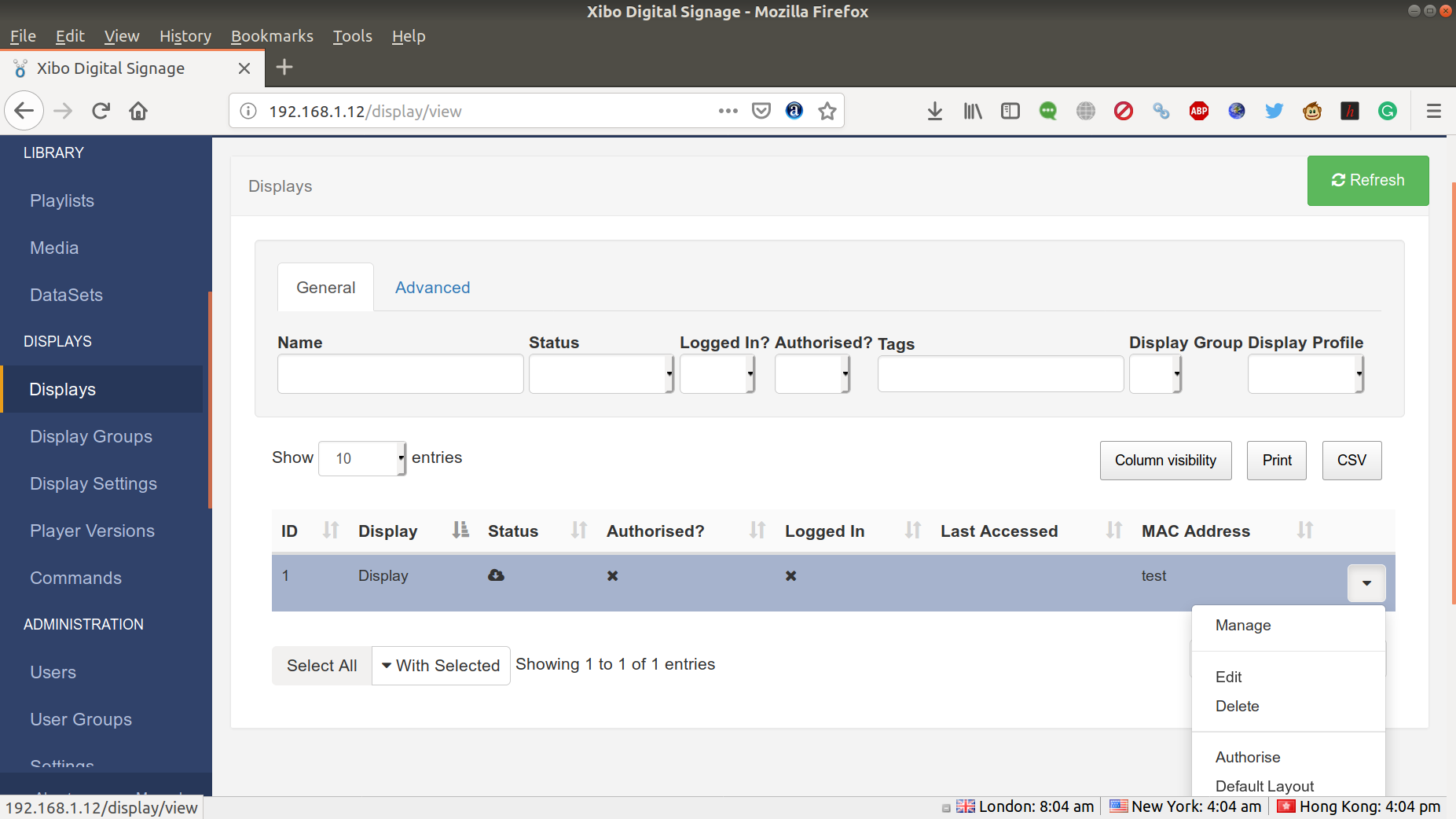The height and width of the screenshot is (819, 1456).
Task: Toggle the sidebar panel icon
Action: tap(1010, 111)
